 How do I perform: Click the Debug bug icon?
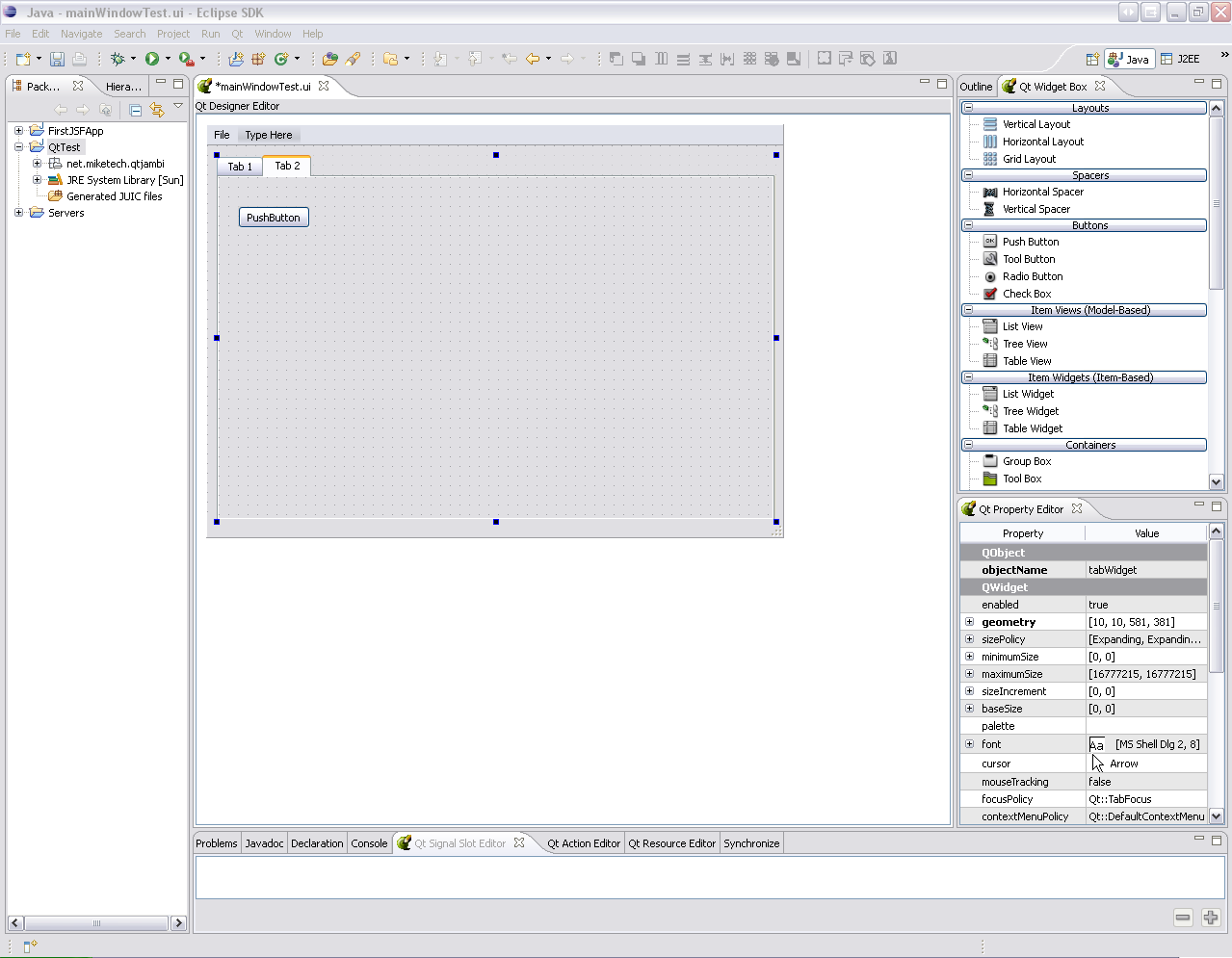click(118, 59)
